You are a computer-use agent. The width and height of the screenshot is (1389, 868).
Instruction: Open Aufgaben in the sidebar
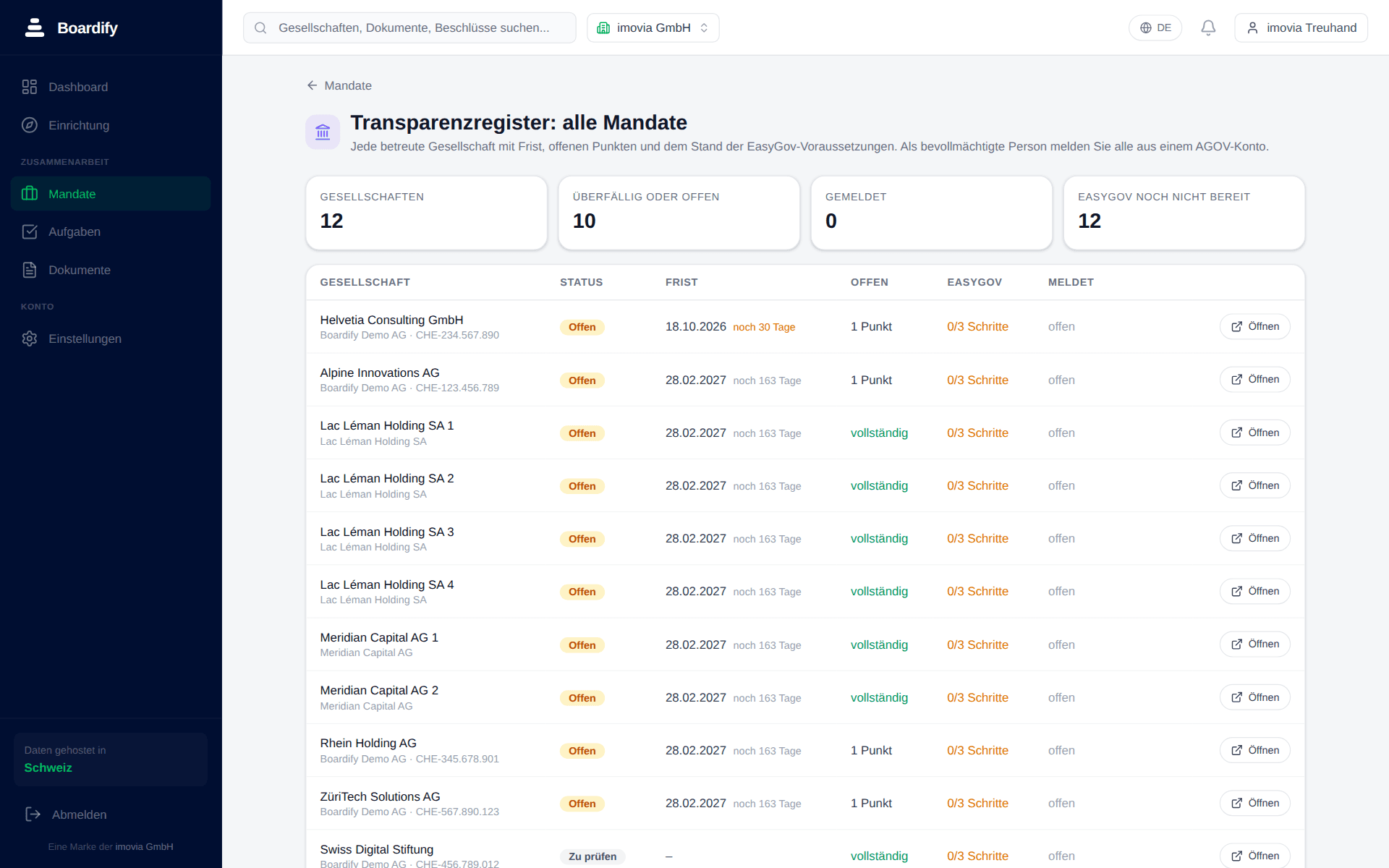coord(111,231)
